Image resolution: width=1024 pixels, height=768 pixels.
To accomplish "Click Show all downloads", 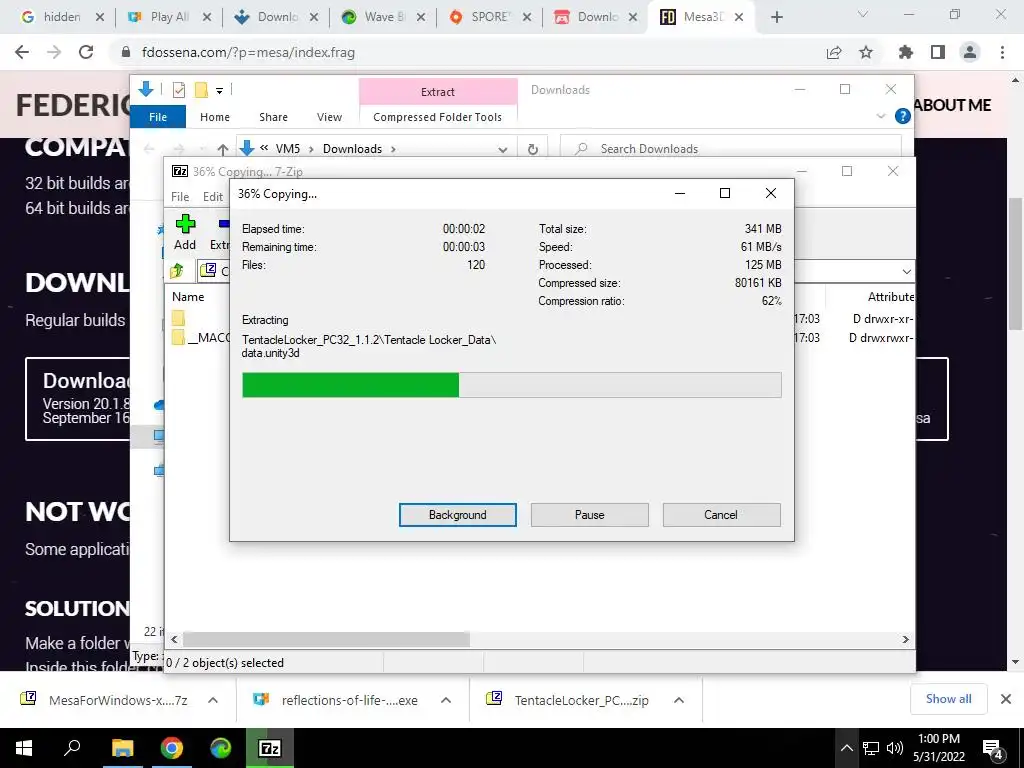I will [948, 699].
